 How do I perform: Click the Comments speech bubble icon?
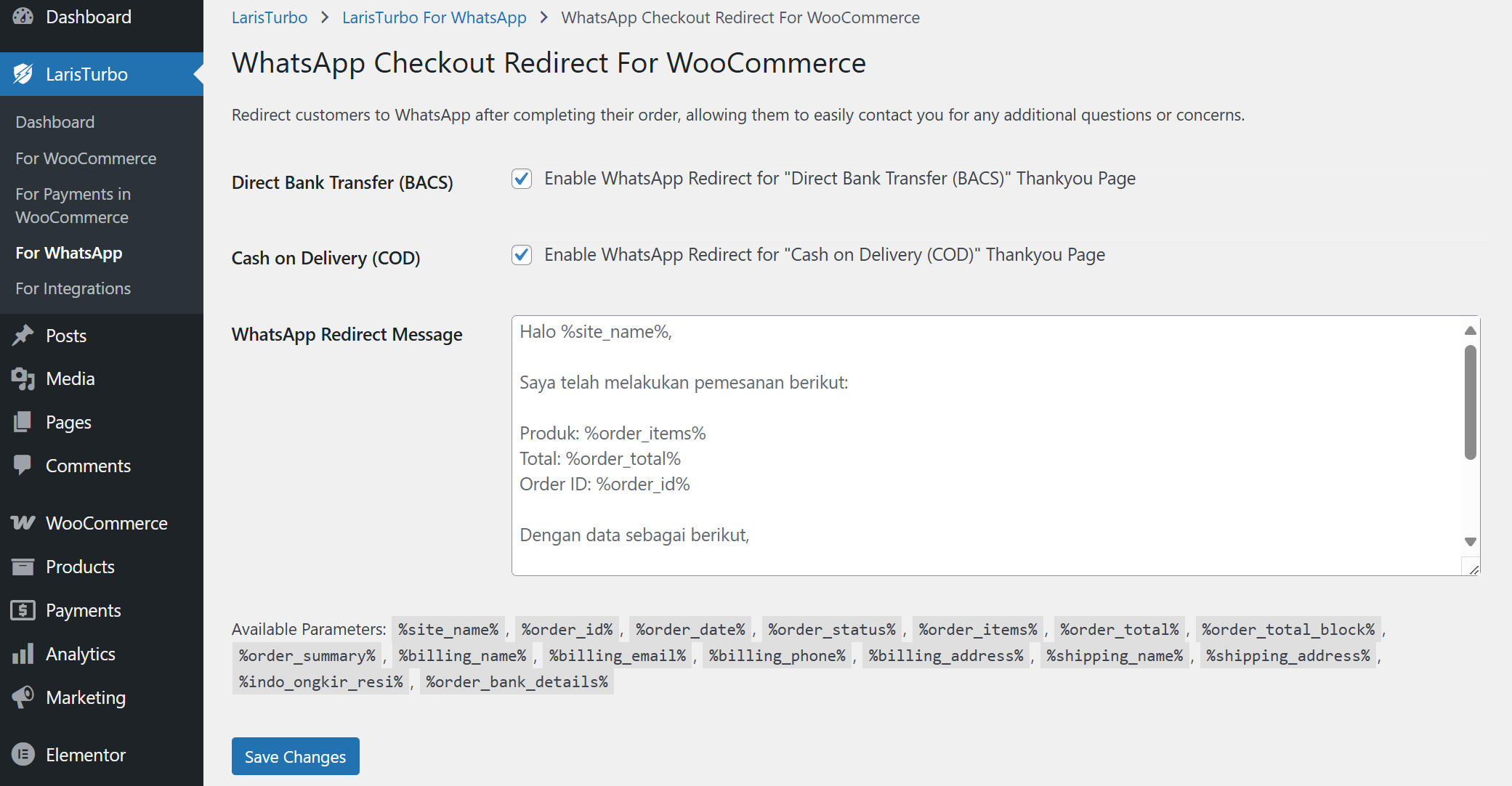(x=23, y=465)
